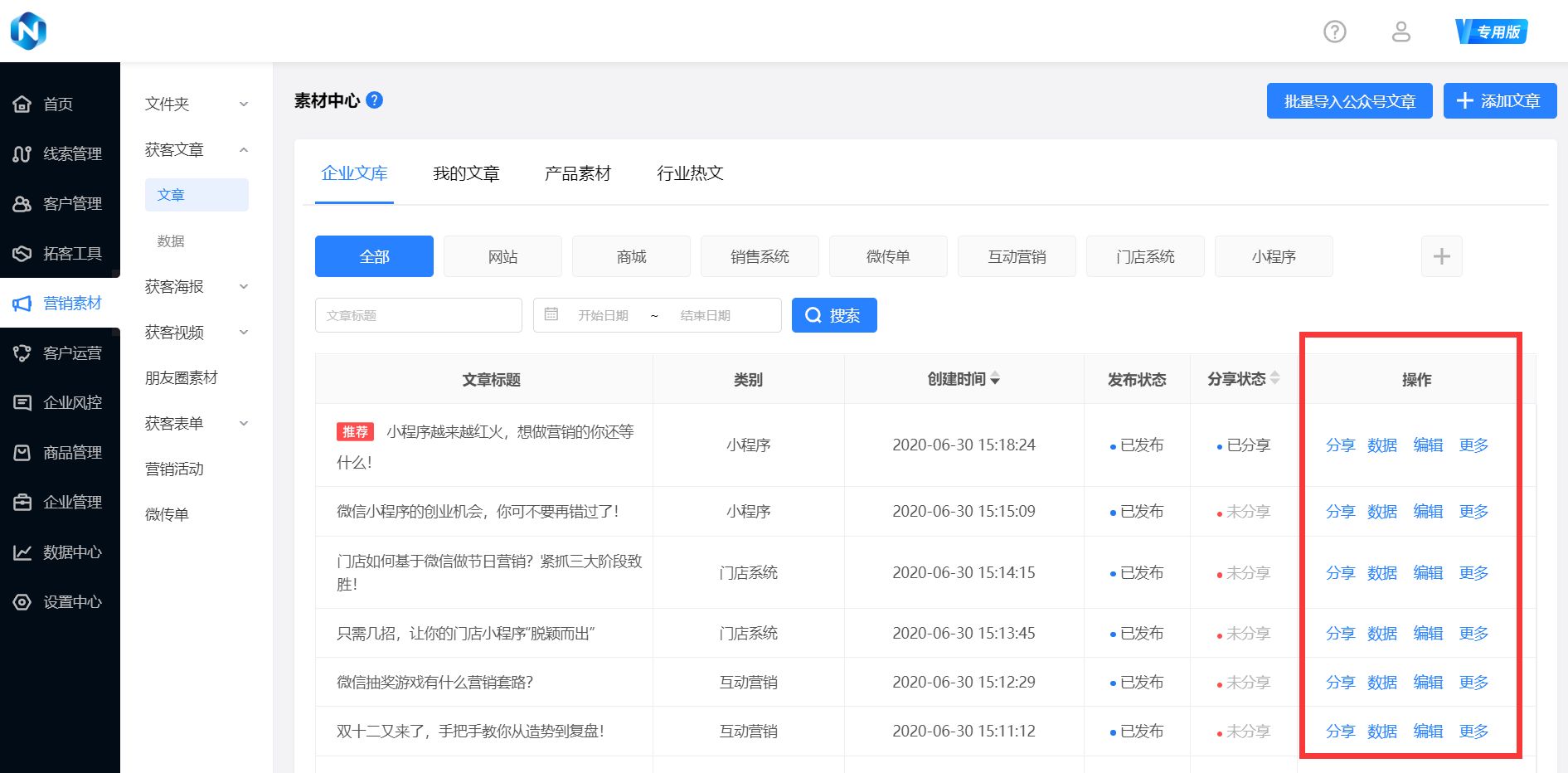Click 编辑 for 门店如何基于微信做节日营销 article
This screenshot has height=773, width=1568.
(x=1428, y=573)
